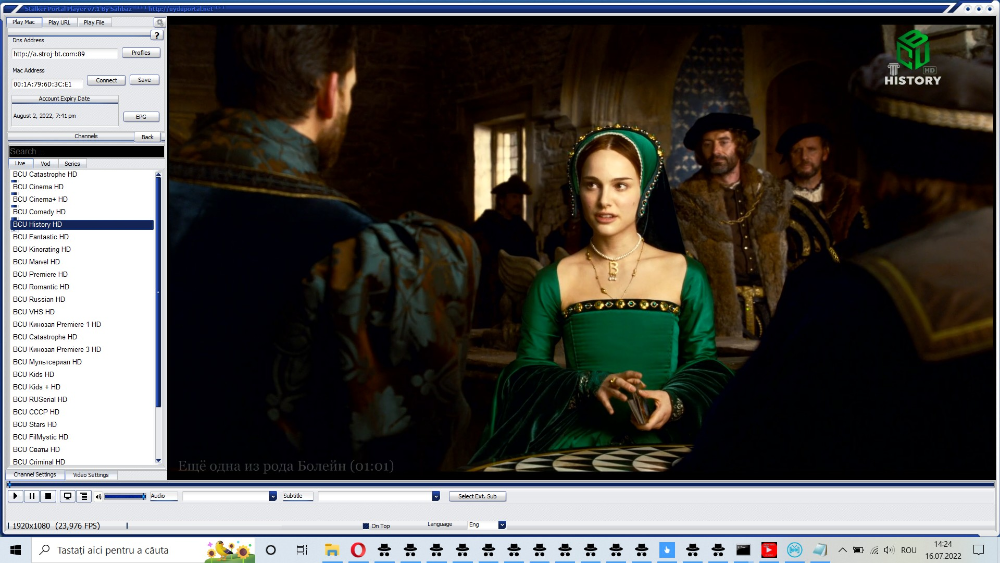Click the Play button in player controls
1000x563 pixels.
click(15, 496)
